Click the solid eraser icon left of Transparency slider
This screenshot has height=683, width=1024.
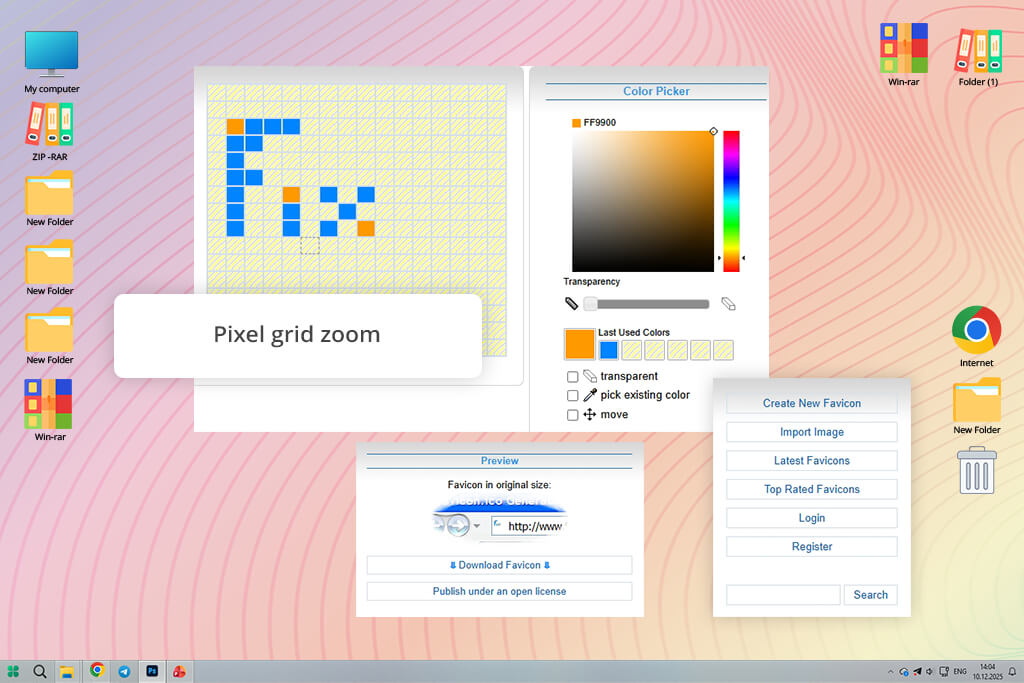(x=571, y=304)
